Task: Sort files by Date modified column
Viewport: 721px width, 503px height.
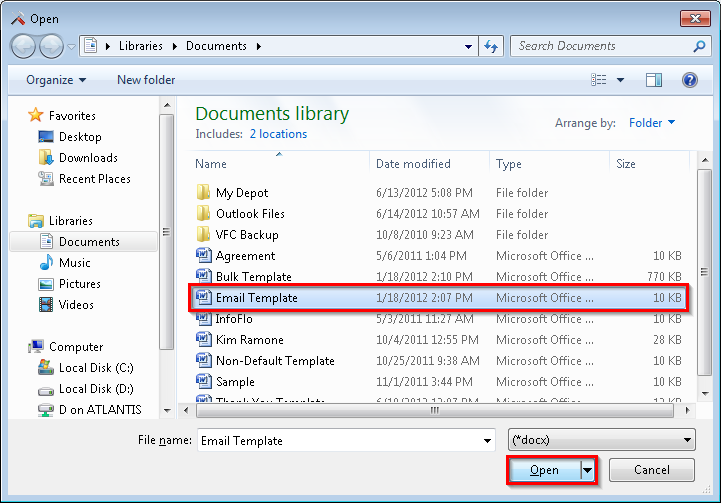Action: click(x=413, y=164)
